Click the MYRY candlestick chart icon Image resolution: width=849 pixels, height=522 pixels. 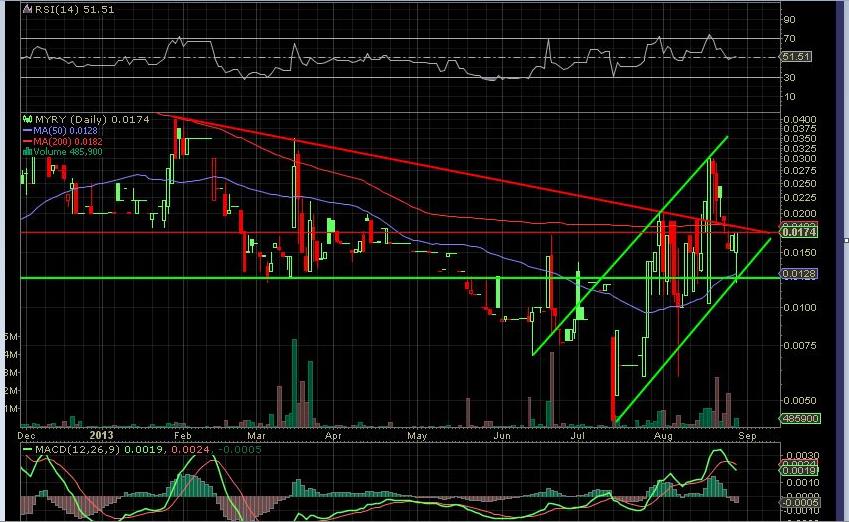click(27, 119)
